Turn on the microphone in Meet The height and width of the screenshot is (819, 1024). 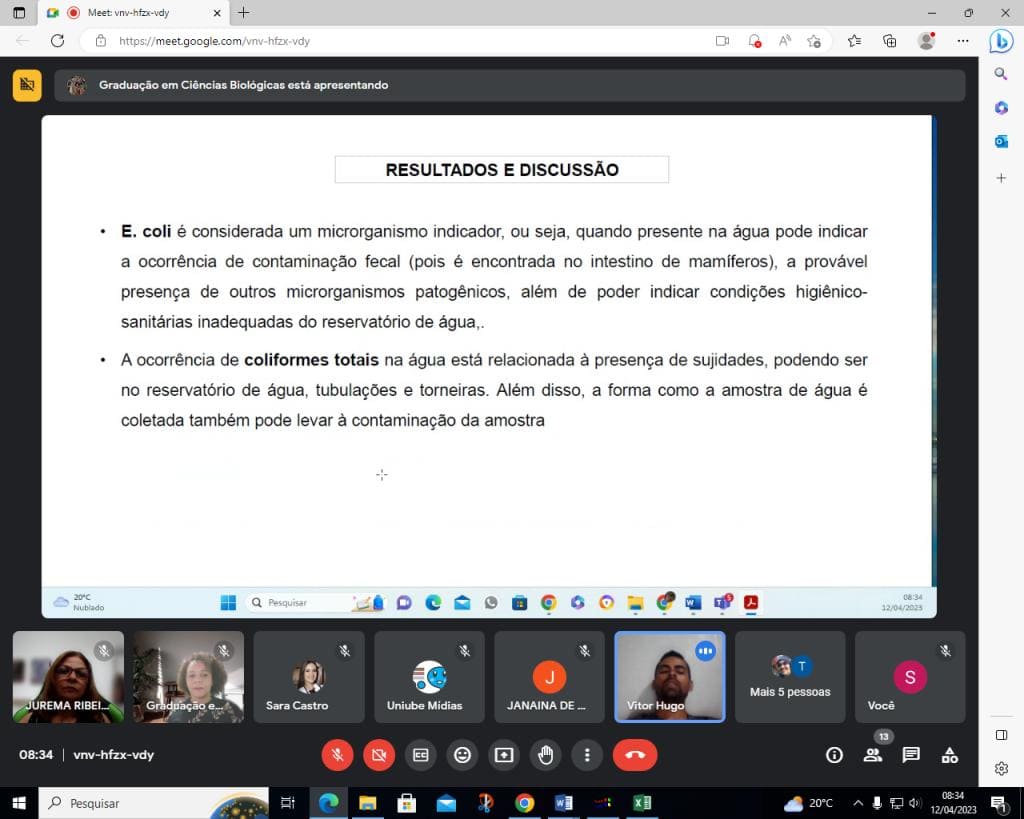338,755
